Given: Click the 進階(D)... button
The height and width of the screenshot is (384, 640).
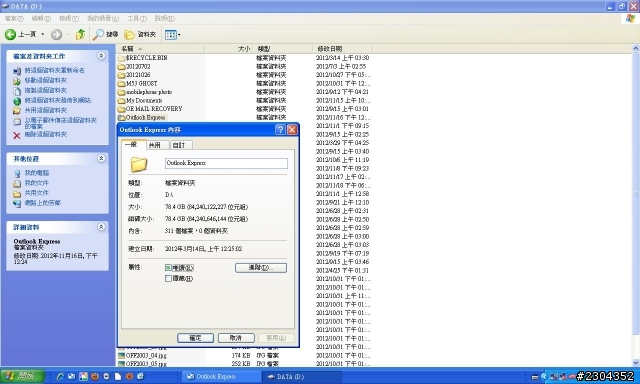Looking at the screenshot, I should [x=261, y=268].
